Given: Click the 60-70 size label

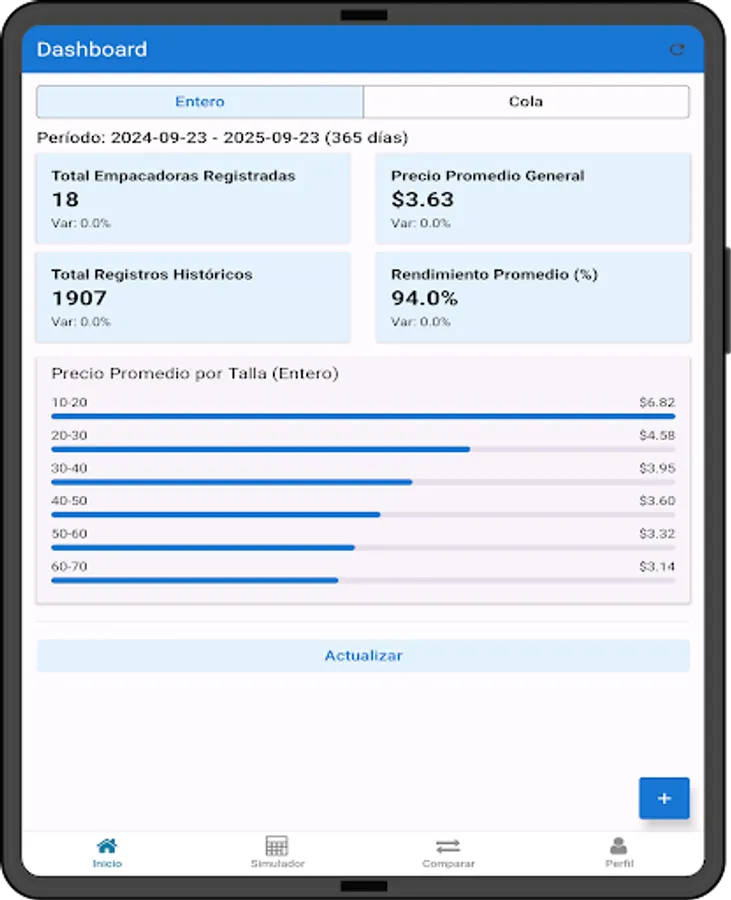Looking at the screenshot, I should 69,567.
